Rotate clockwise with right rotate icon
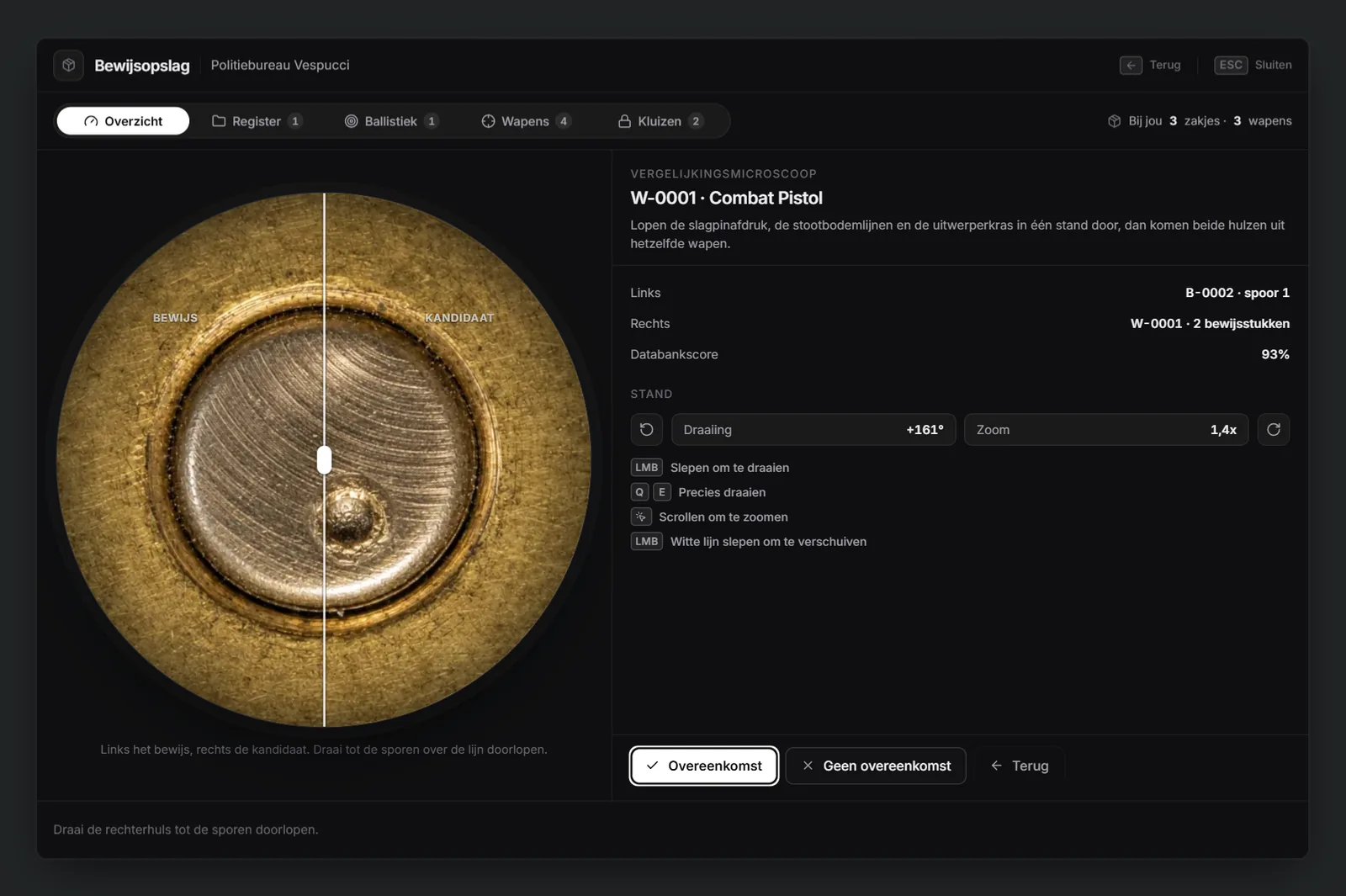This screenshot has height=896, width=1346. [x=1274, y=430]
